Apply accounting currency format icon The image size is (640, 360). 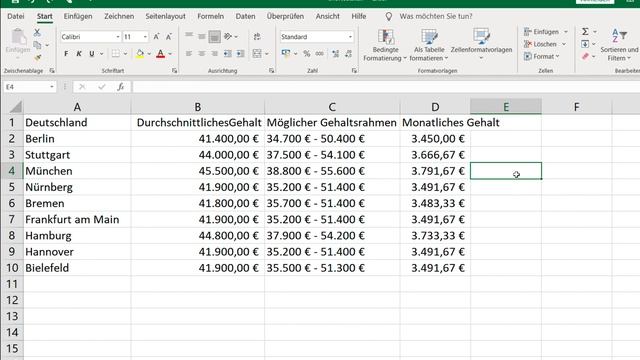[286, 53]
